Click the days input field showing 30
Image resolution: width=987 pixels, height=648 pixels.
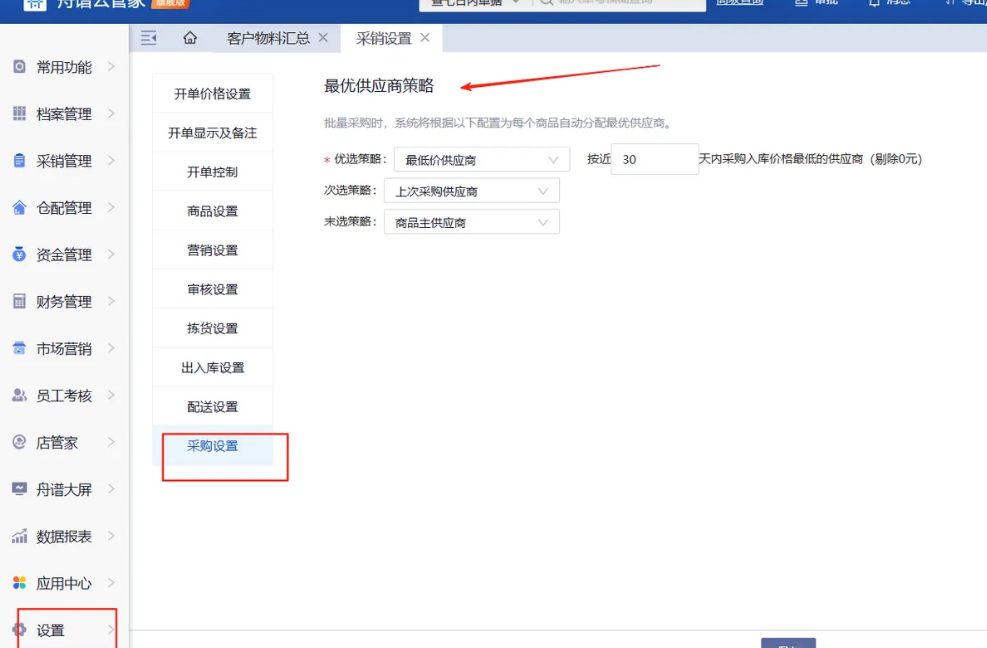(654, 160)
